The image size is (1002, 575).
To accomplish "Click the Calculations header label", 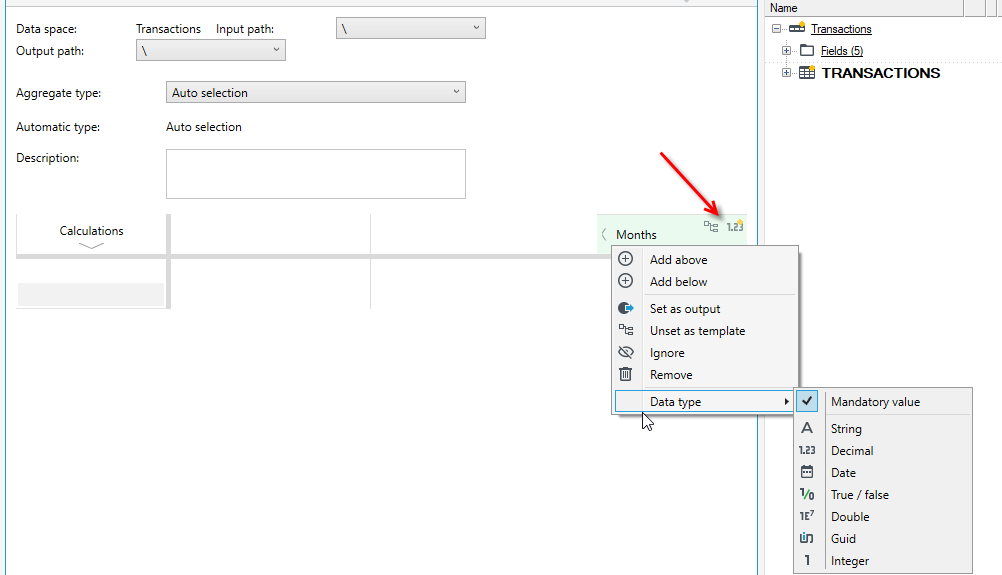I will point(91,231).
